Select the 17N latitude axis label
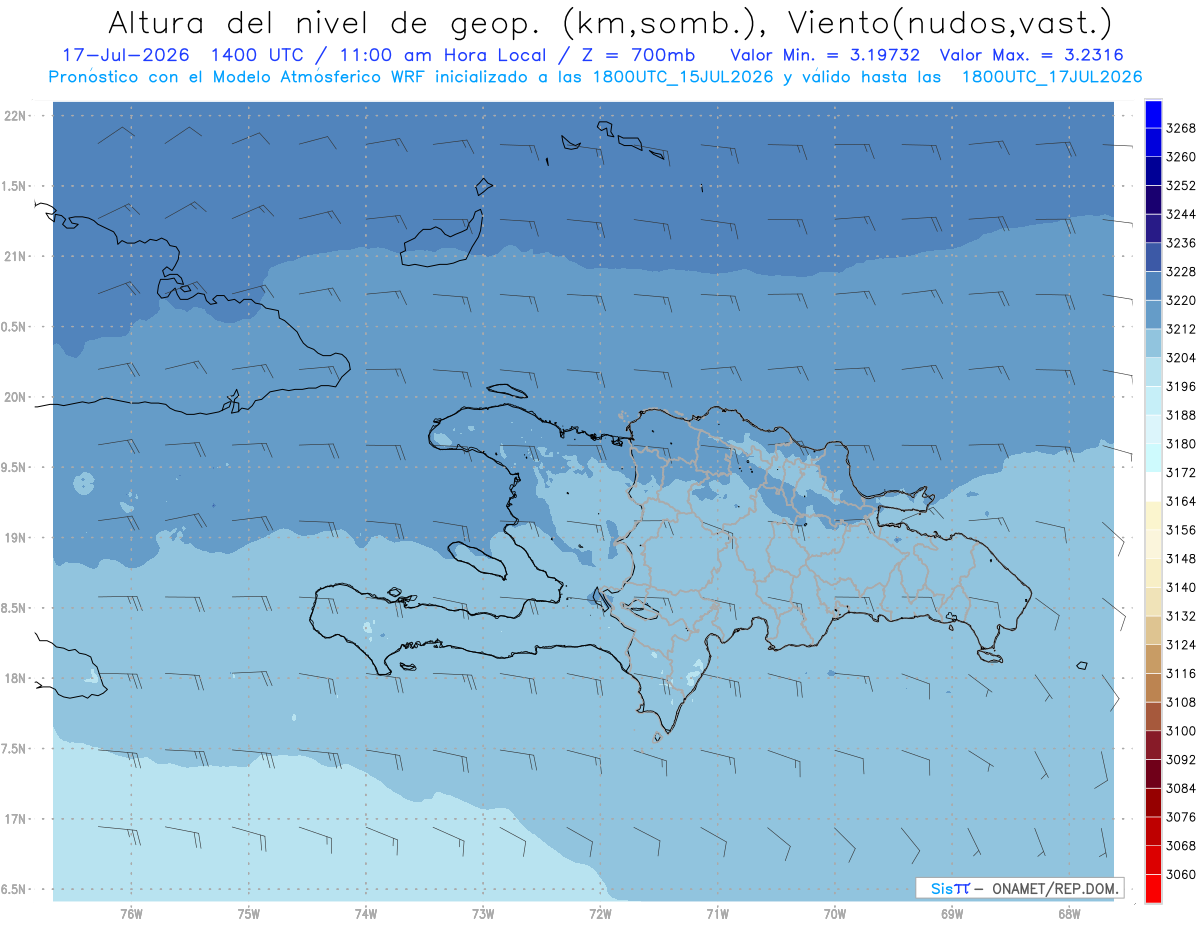Viewport: 1200px width, 927px height. pyautogui.click(x=16, y=819)
